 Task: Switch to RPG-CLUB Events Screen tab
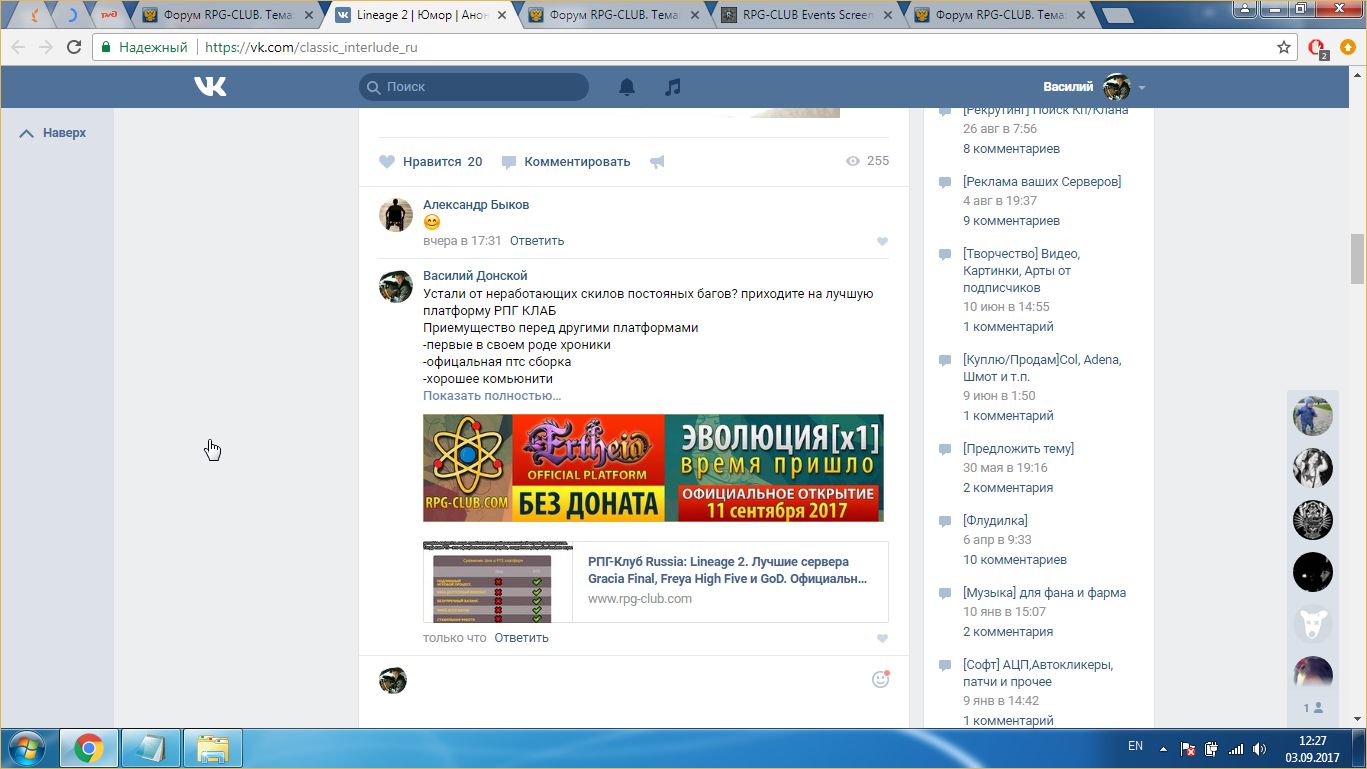point(805,15)
